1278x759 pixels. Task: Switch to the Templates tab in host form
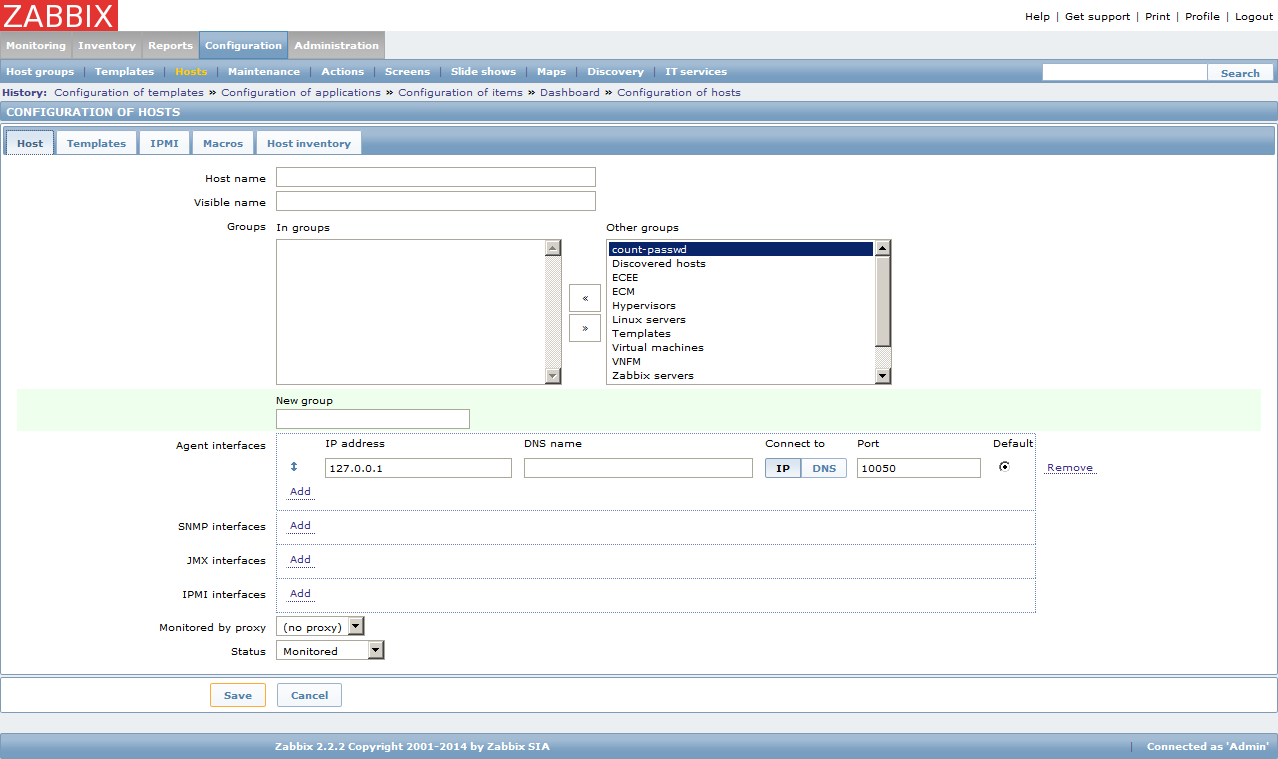pos(96,143)
